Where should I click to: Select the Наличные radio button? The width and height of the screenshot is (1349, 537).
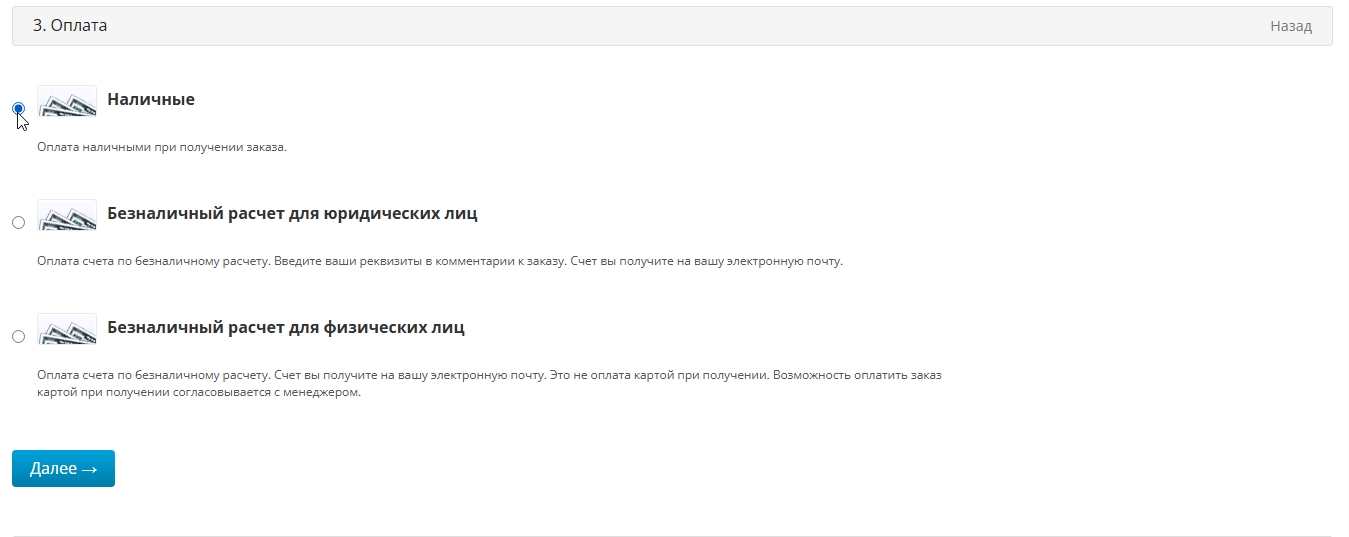point(19,108)
